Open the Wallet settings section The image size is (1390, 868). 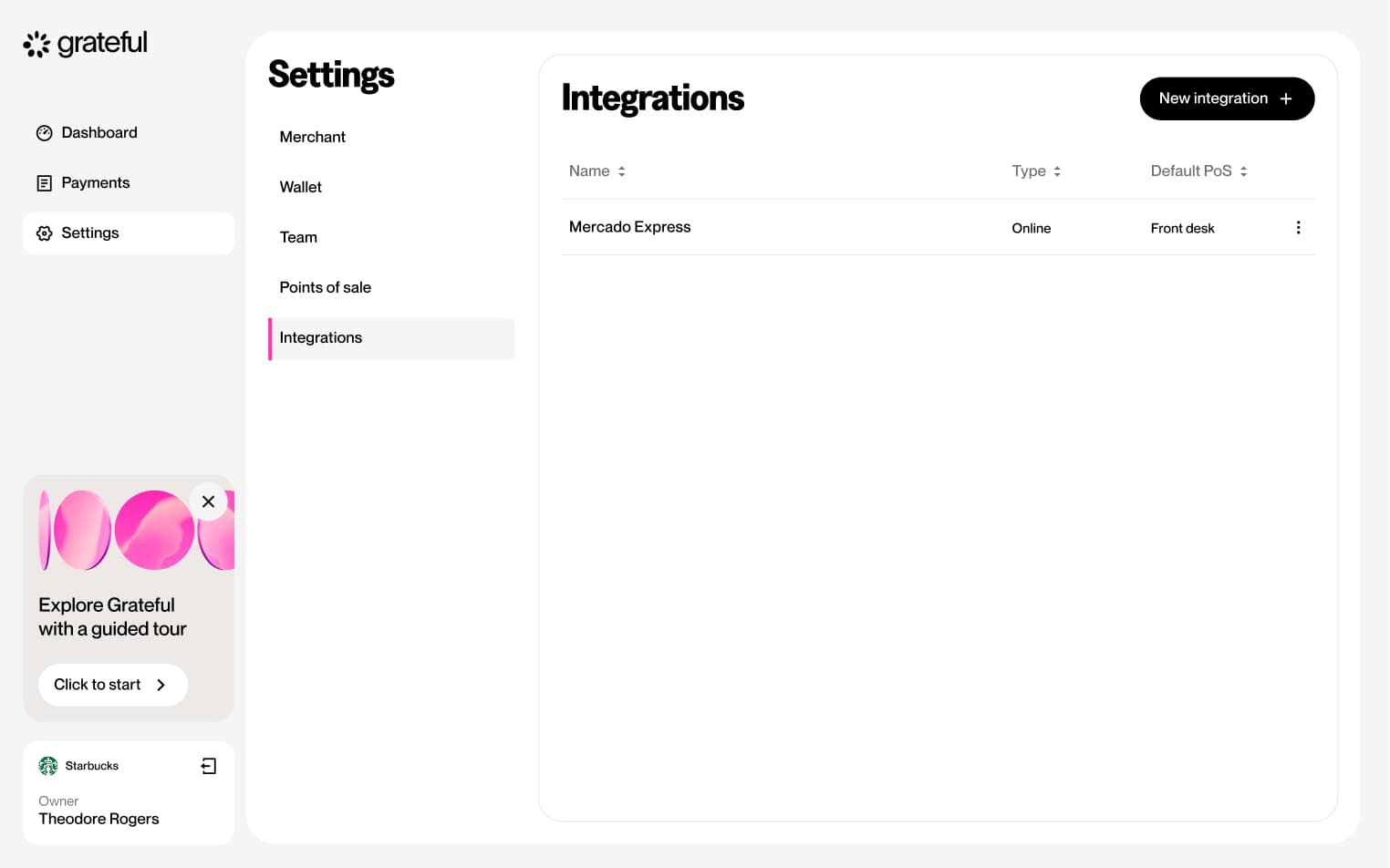pyautogui.click(x=301, y=187)
